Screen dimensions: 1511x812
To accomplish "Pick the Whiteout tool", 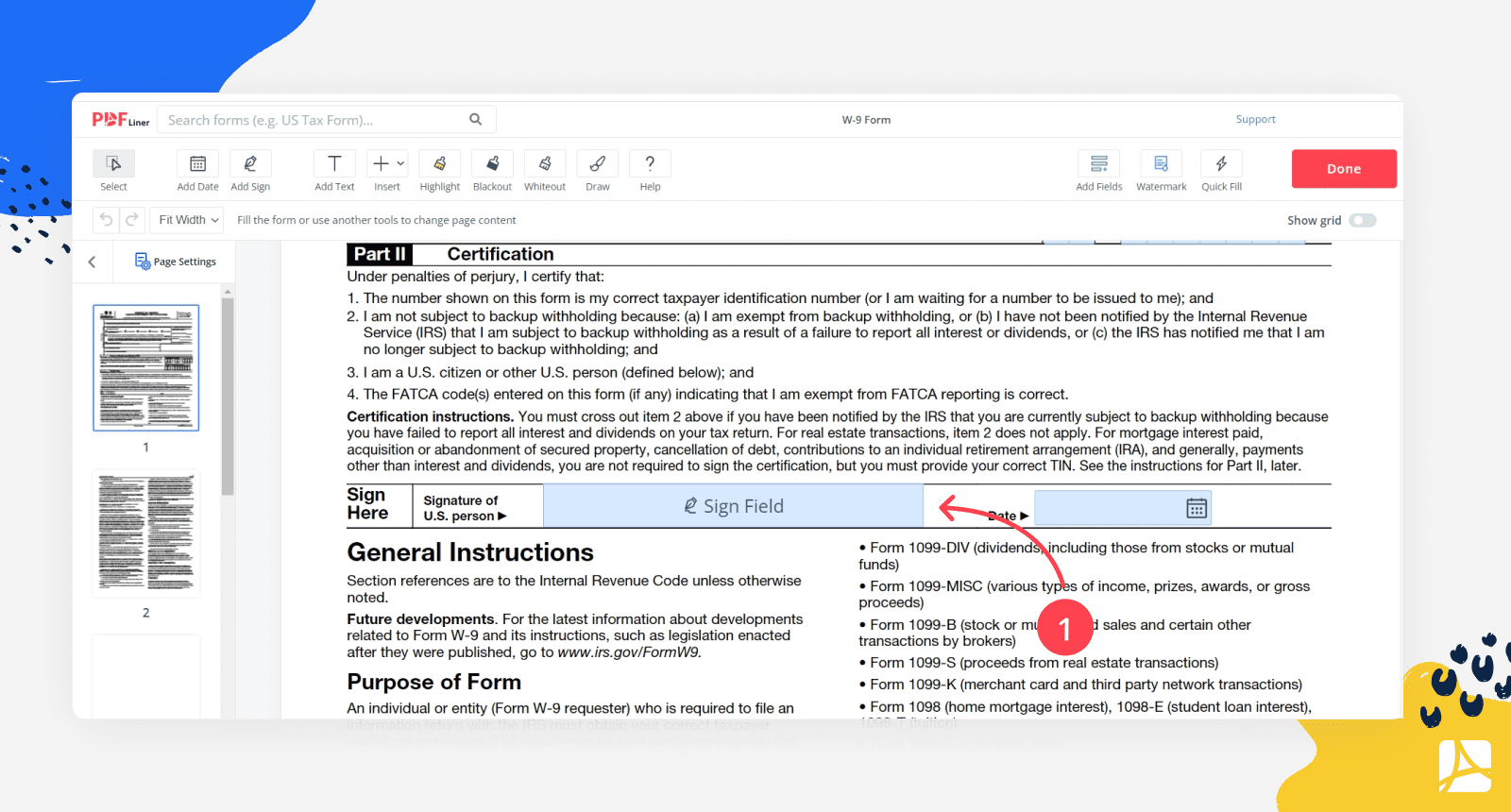I will 545,163.
